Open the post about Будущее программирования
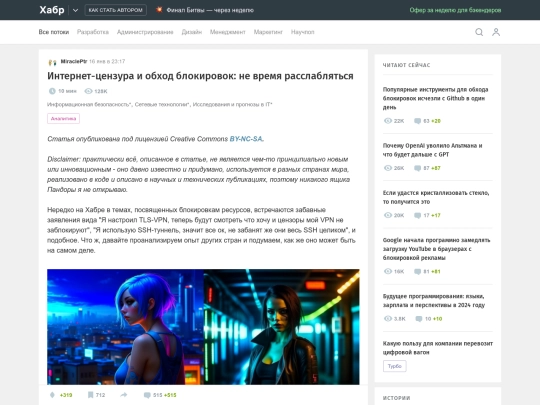 tap(434, 300)
